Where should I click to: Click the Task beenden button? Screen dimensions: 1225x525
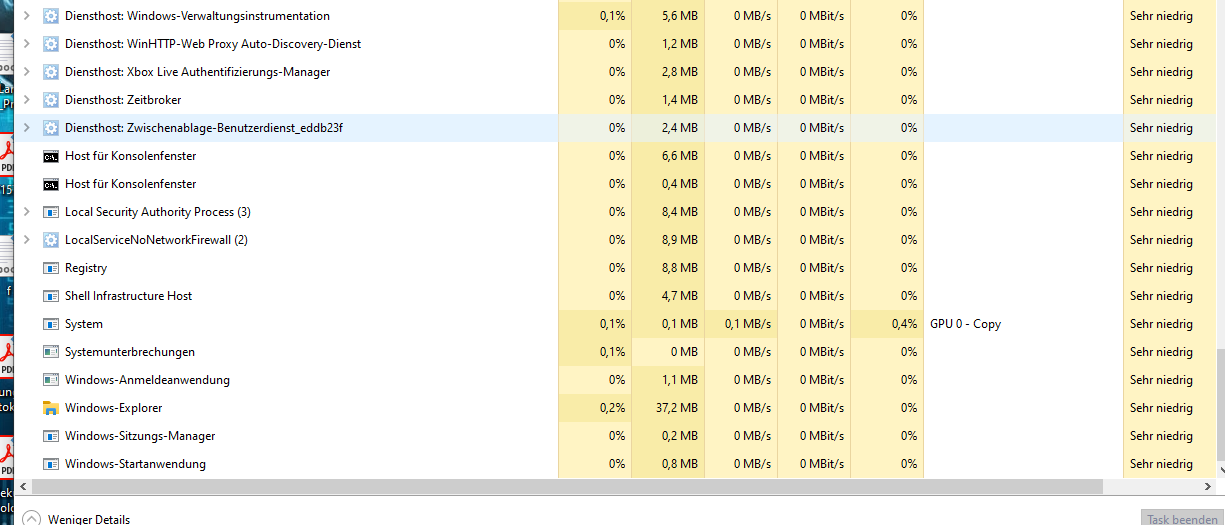[1182, 519]
